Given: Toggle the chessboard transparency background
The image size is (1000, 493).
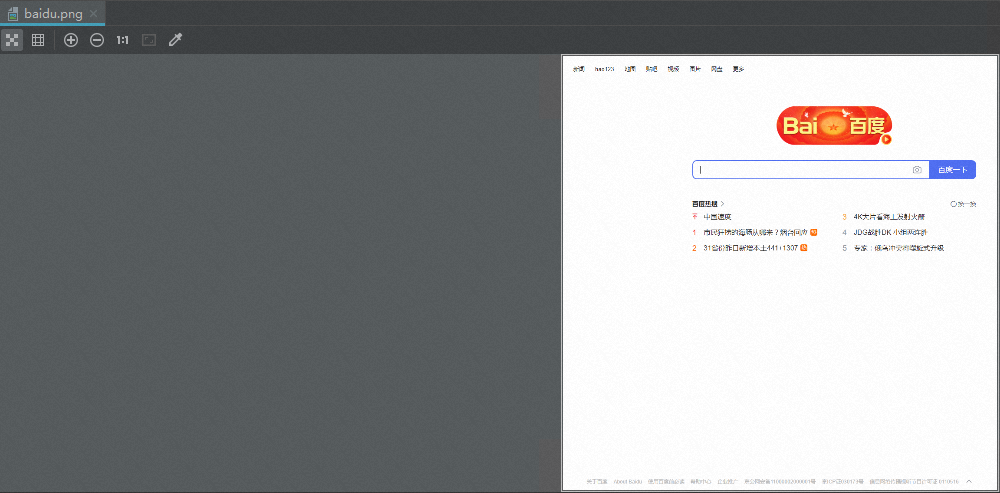Looking at the screenshot, I should [x=11, y=40].
